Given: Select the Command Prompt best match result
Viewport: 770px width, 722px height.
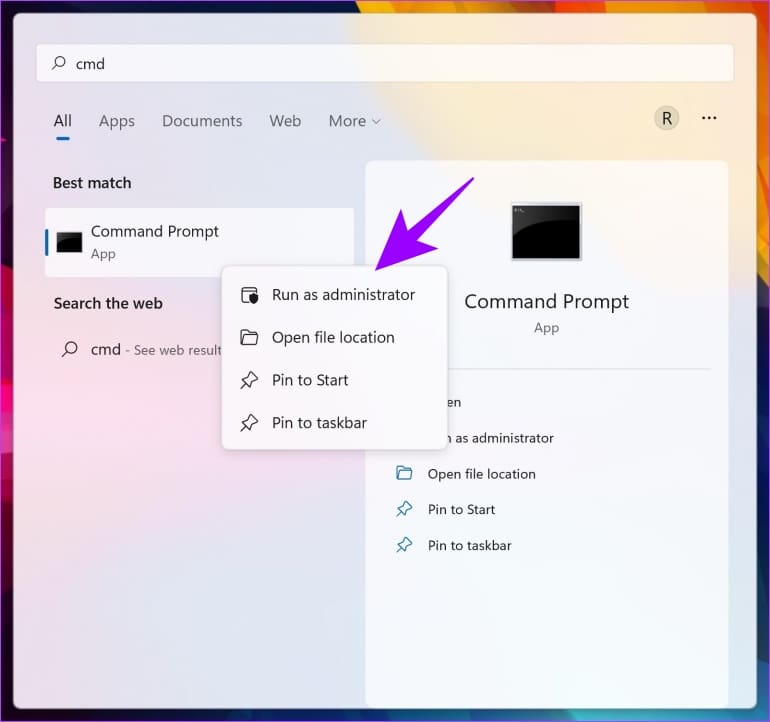Looking at the screenshot, I should point(199,243).
